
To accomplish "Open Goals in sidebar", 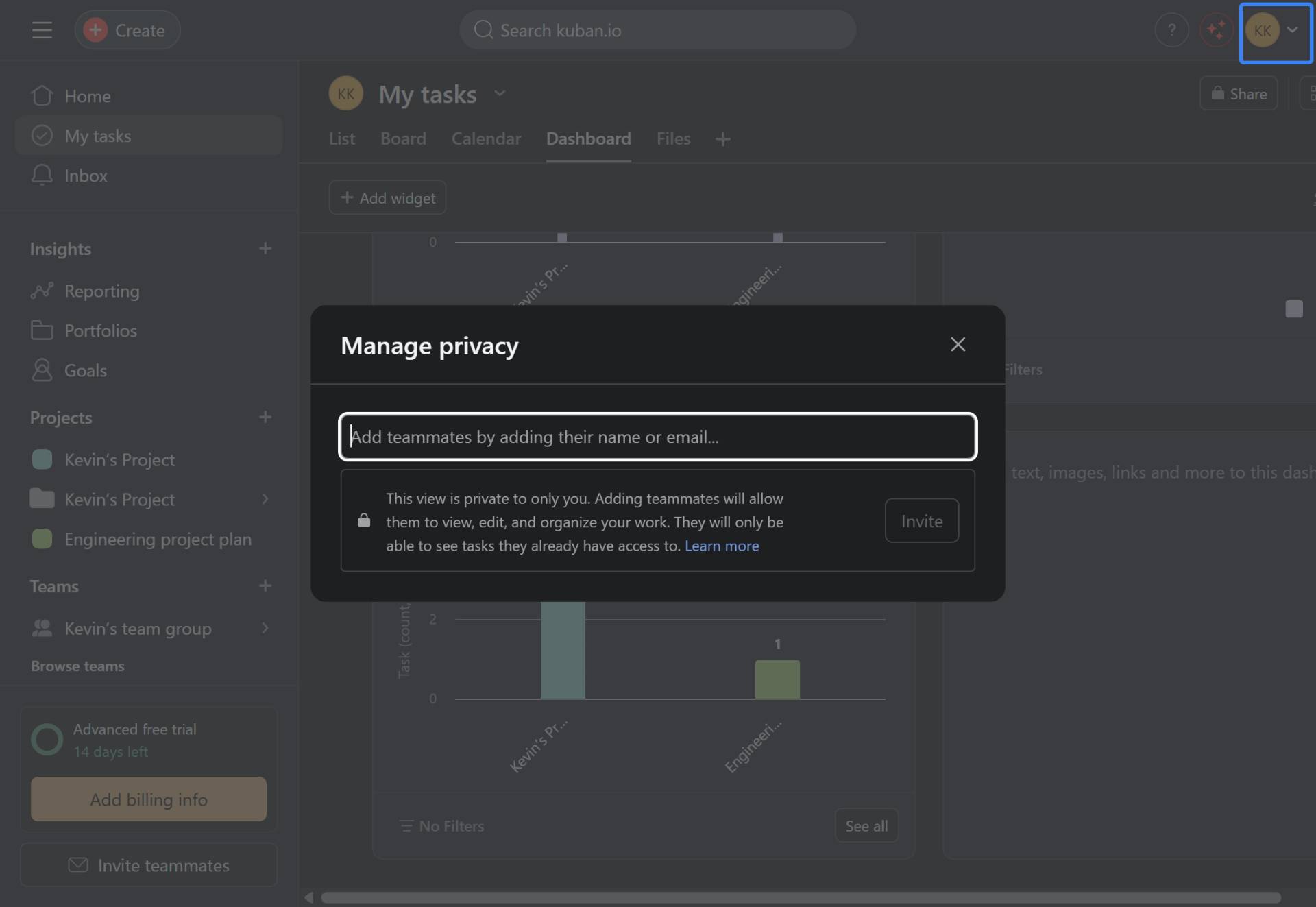I will coord(149,371).
